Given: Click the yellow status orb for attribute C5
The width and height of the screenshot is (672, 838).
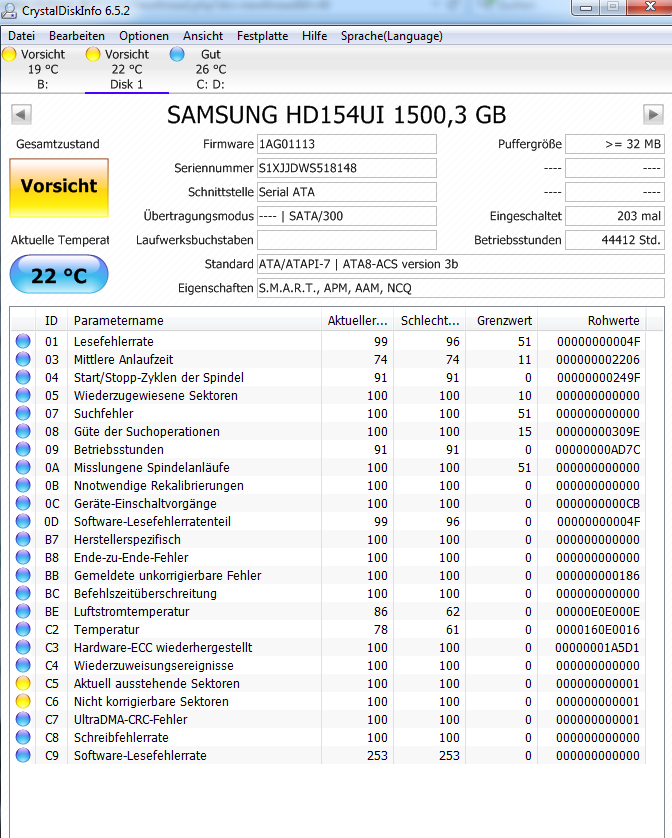Looking at the screenshot, I should (x=23, y=683).
